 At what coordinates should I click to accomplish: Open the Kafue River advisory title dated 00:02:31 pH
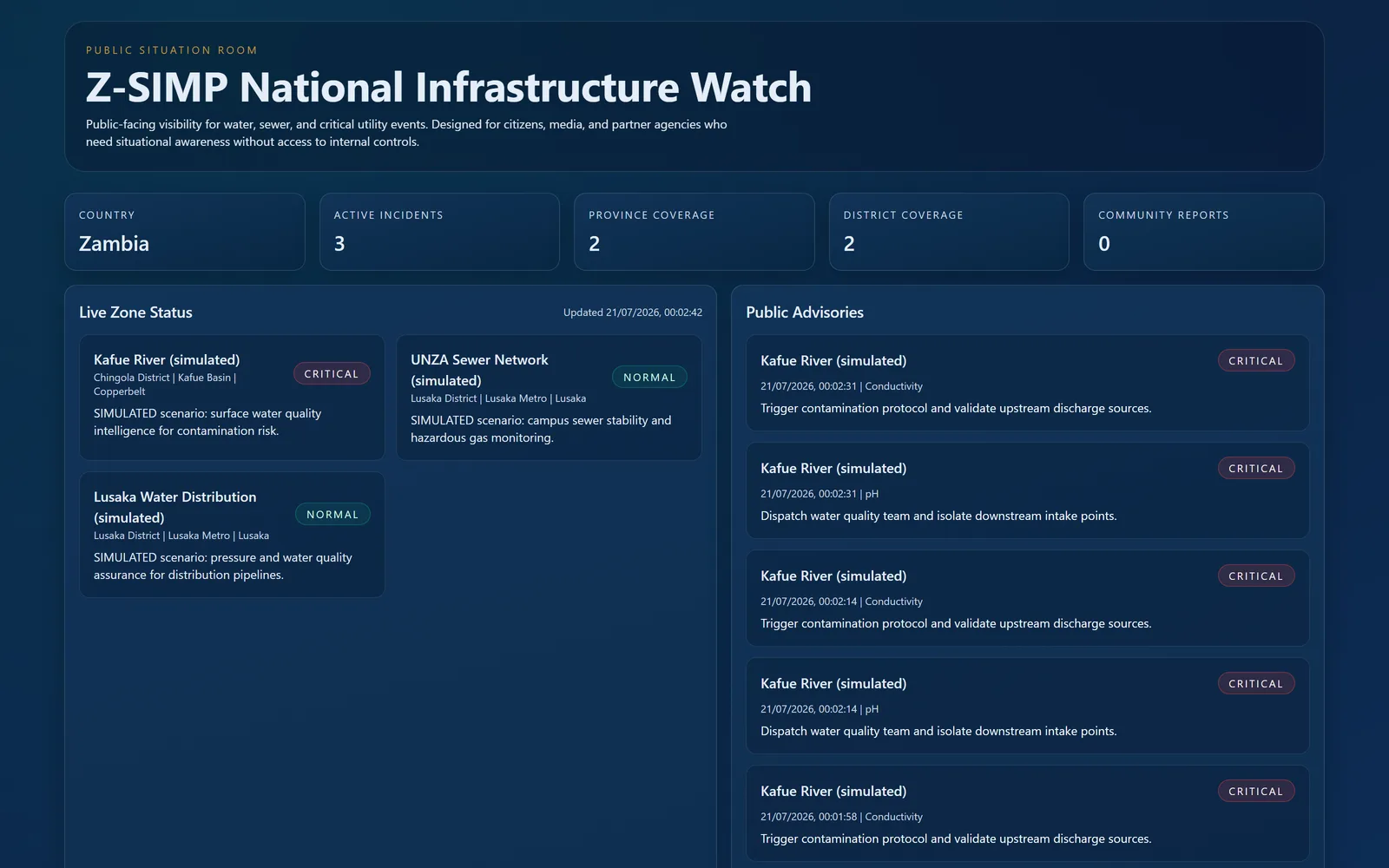click(833, 468)
